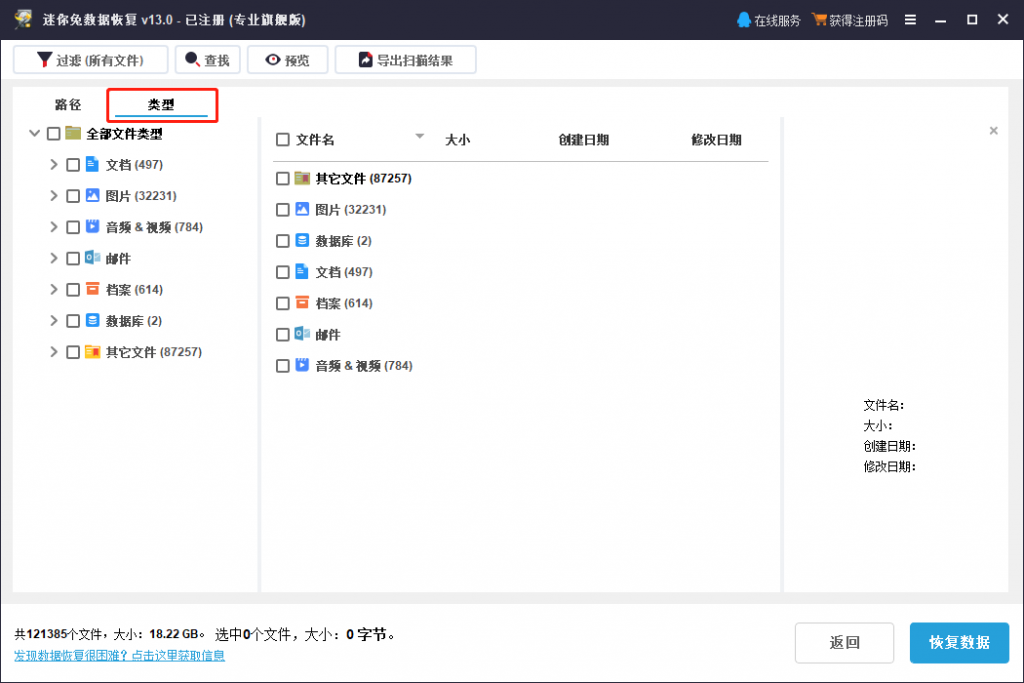Screen dimensions: 1024x683
Task: Click 导出扫描结果 button label
Action: coord(415,61)
